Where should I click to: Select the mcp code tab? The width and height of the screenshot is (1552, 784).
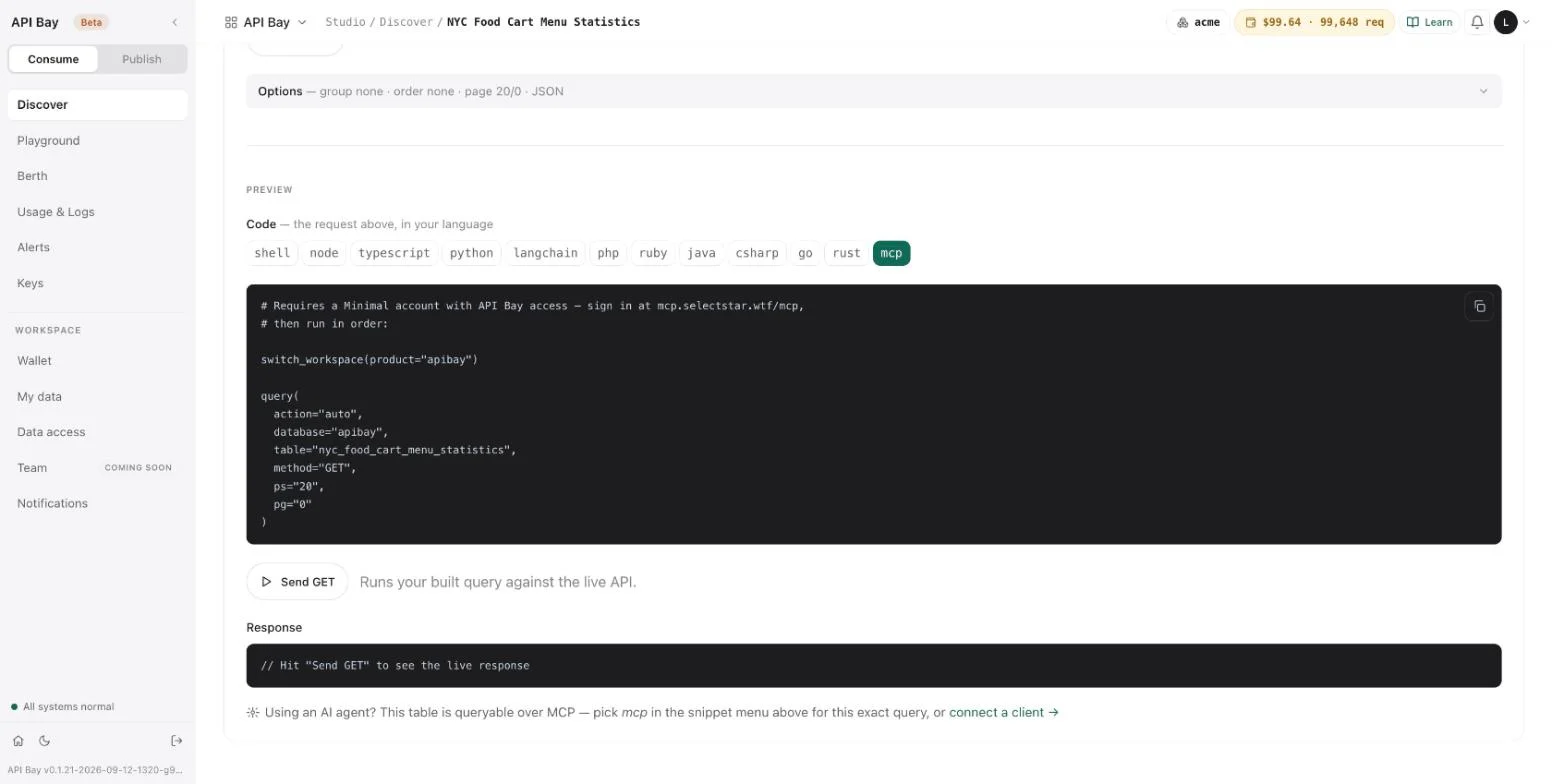coord(891,253)
